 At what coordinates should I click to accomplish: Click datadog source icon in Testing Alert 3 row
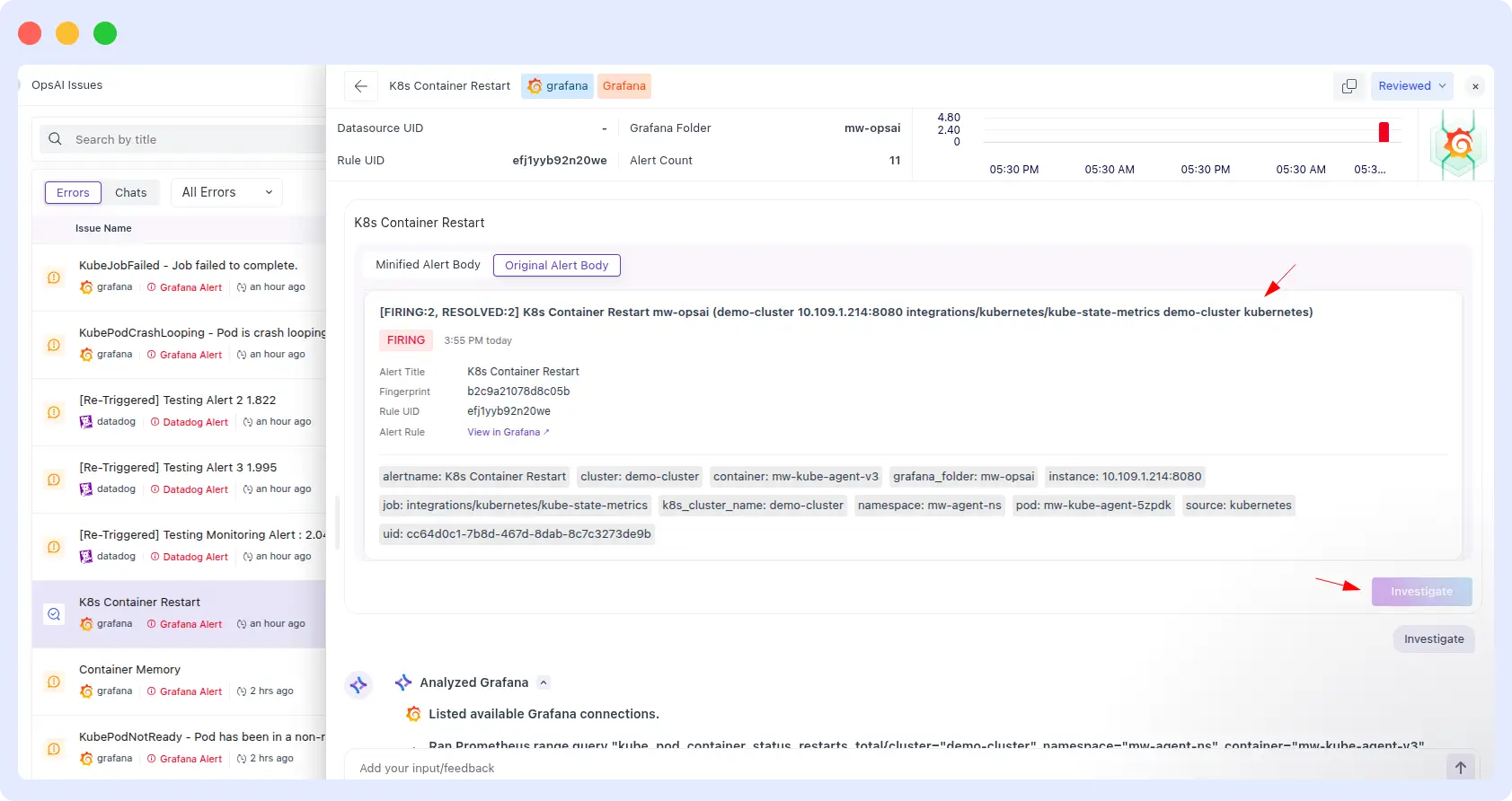point(86,489)
